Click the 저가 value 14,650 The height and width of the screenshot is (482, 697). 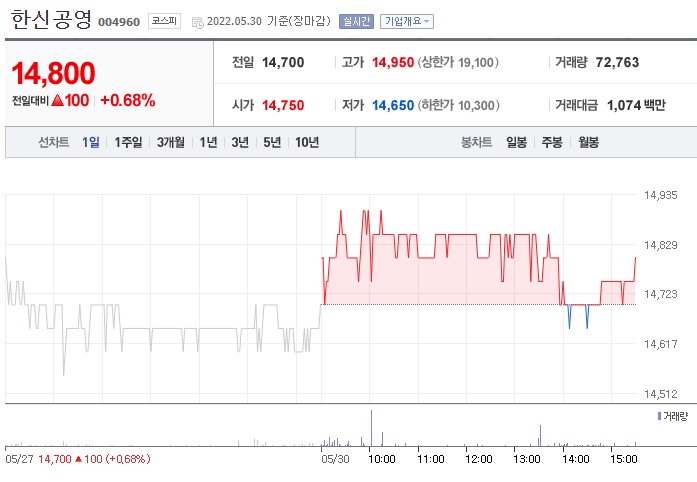tap(393, 105)
